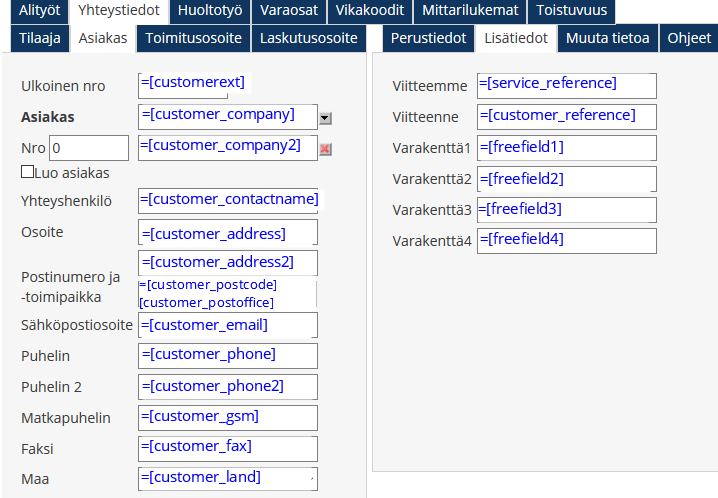Click the red clear icon beside customer_company2
The width and height of the screenshot is (718, 498).
point(325,150)
